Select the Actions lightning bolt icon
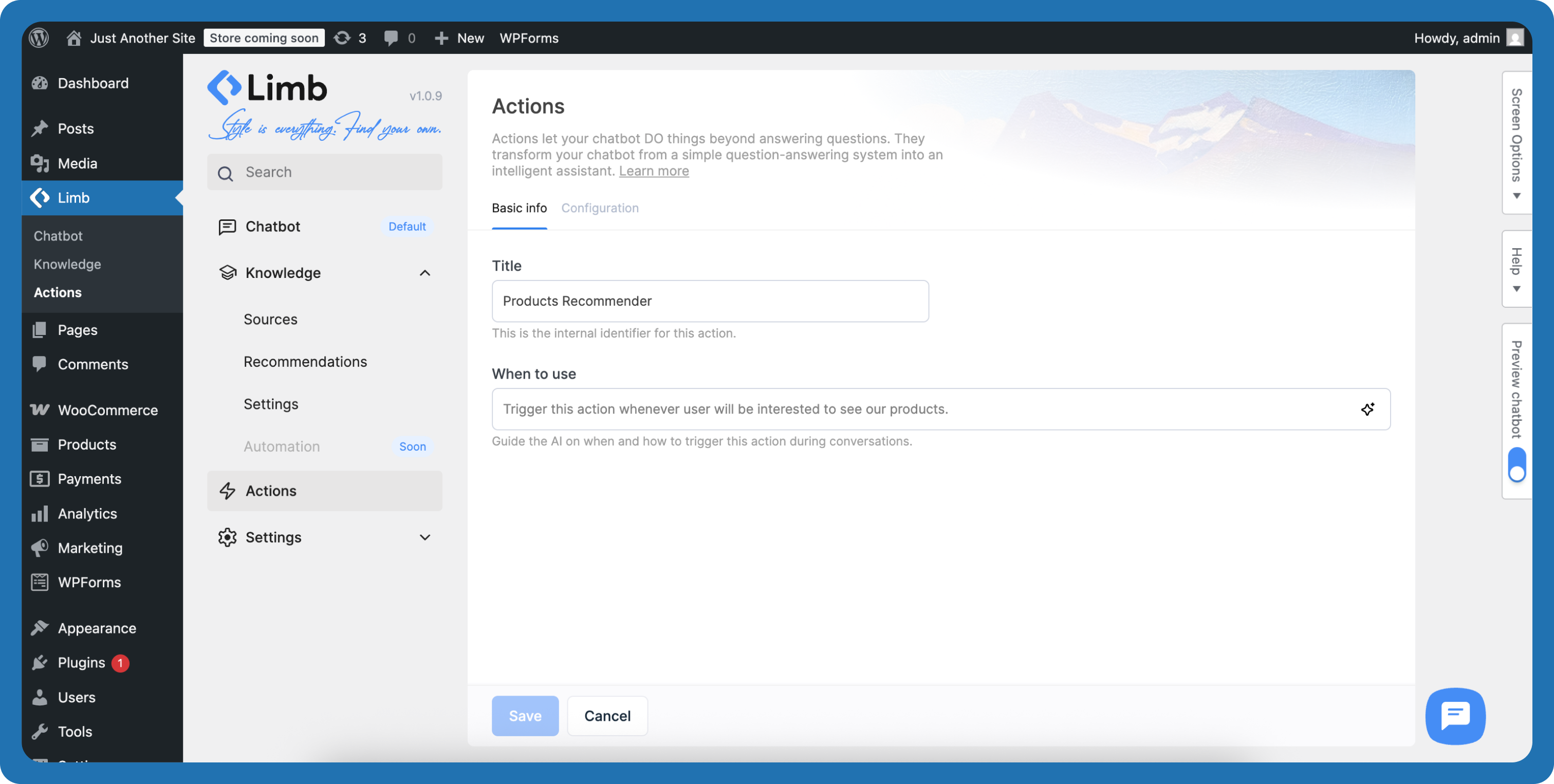 click(228, 490)
